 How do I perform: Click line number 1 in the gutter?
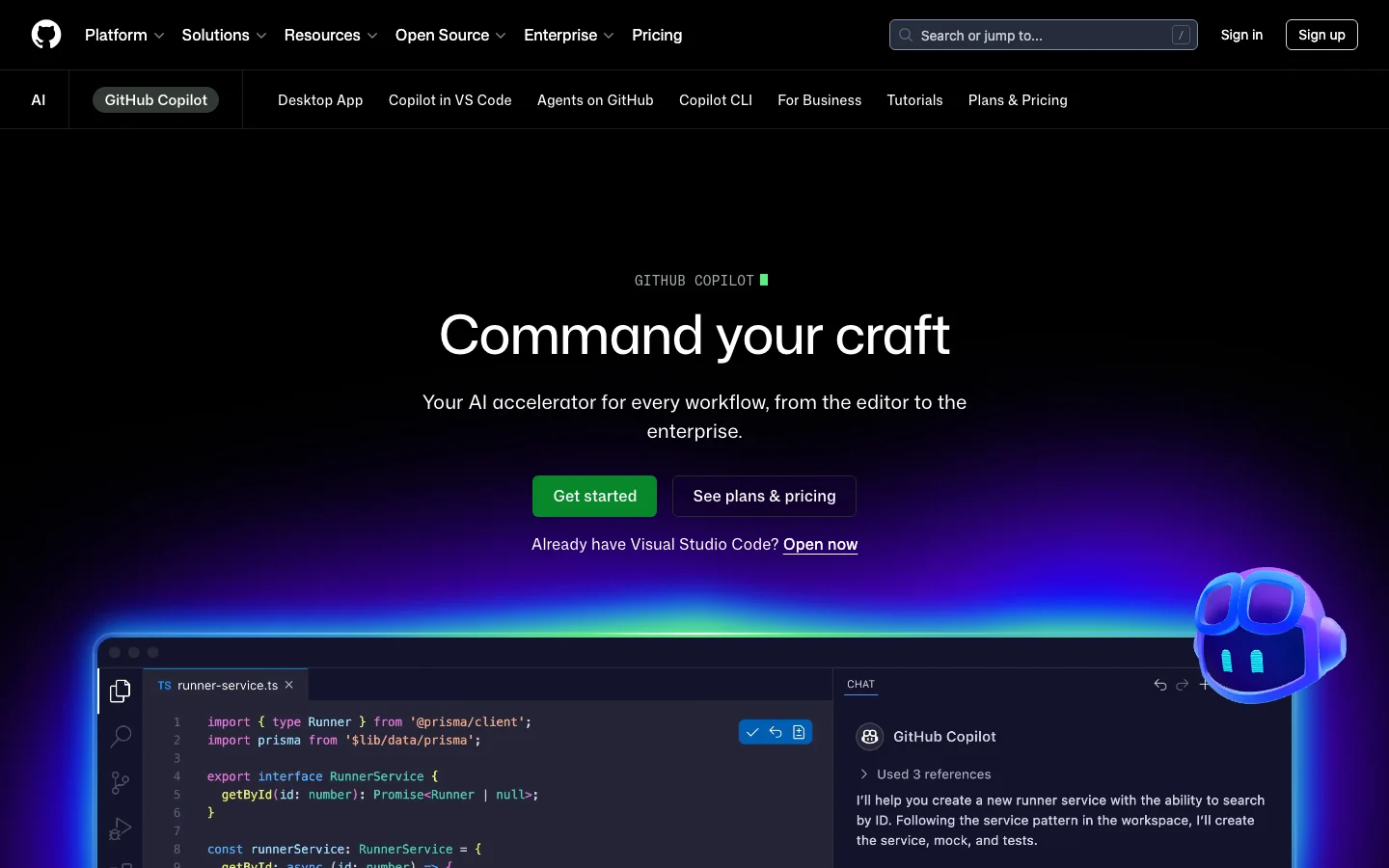pos(177,722)
